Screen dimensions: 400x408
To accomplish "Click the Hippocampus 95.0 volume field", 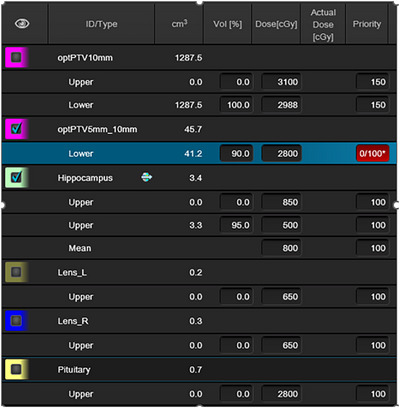I will pyautogui.click(x=236, y=225).
